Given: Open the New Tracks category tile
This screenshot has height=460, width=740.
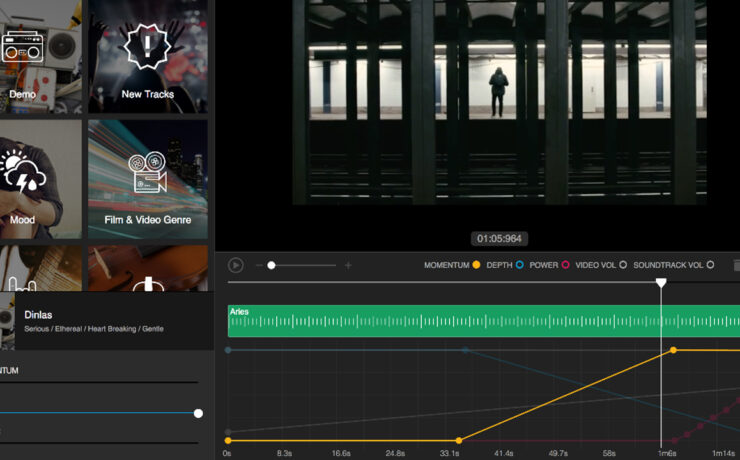Looking at the screenshot, I should tap(148, 56).
